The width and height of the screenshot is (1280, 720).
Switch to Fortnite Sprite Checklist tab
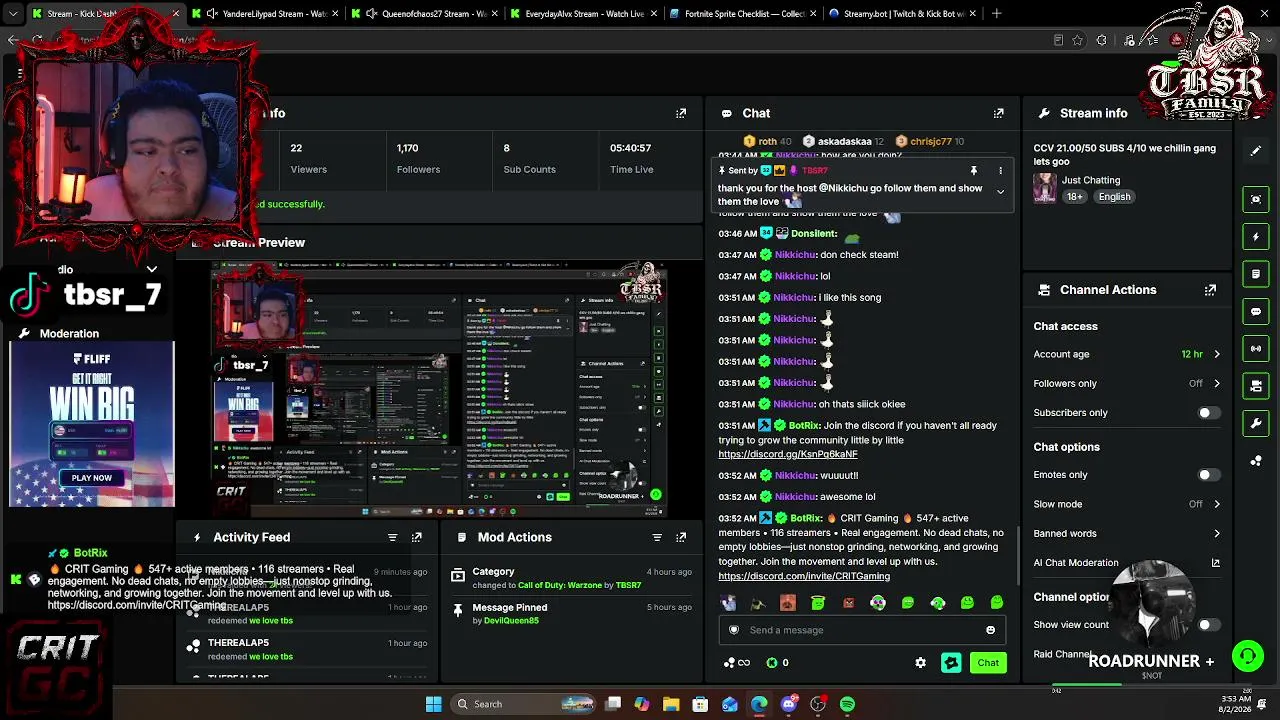745,14
